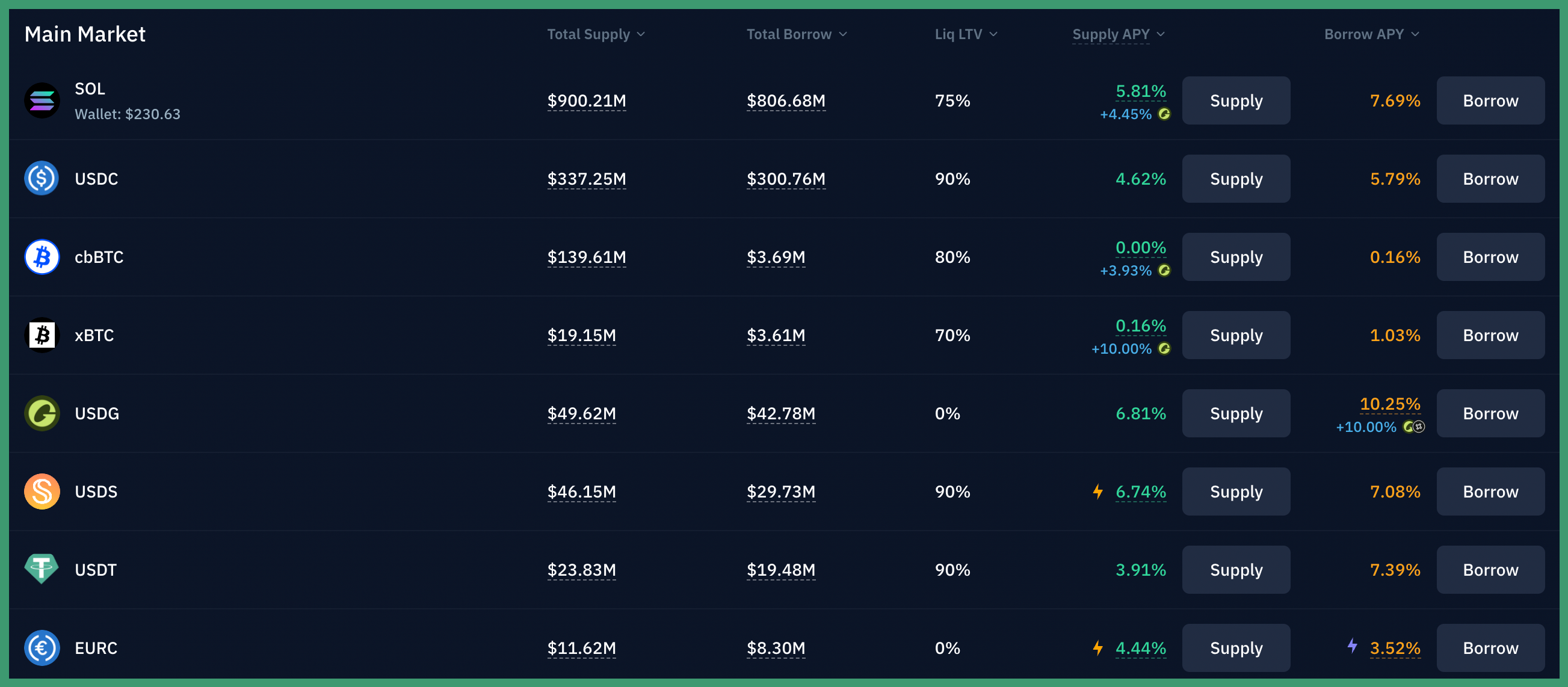This screenshot has height=687, width=1568.
Task: Sort by Total Supply column
Action: tap(595, 34)
